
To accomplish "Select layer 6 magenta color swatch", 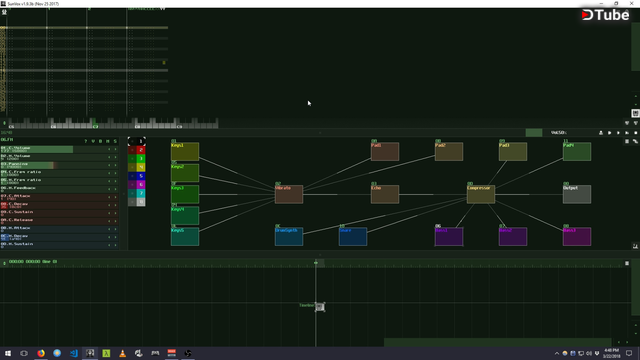I will 141,184.
